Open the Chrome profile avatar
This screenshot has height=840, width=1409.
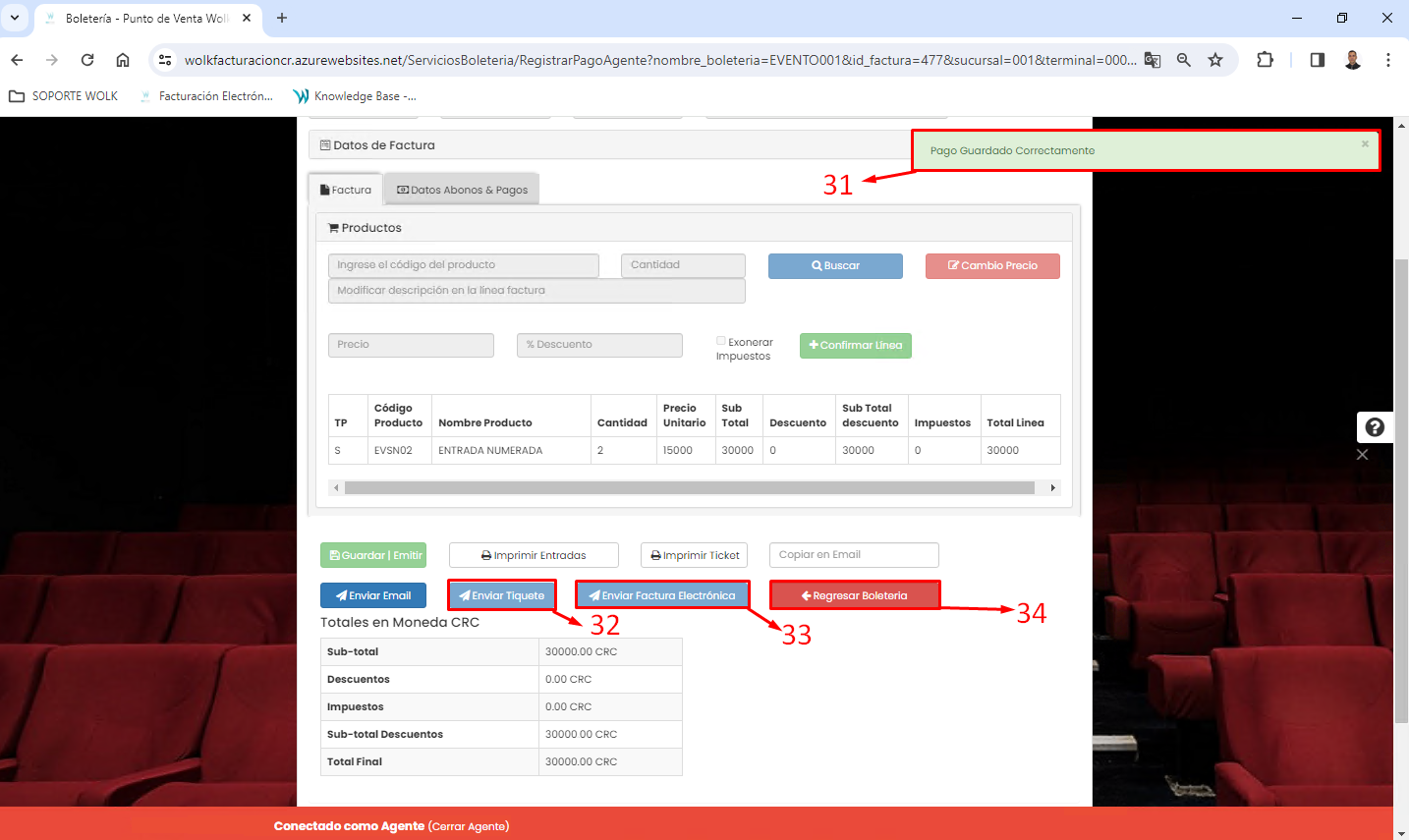click(1353, 60)
